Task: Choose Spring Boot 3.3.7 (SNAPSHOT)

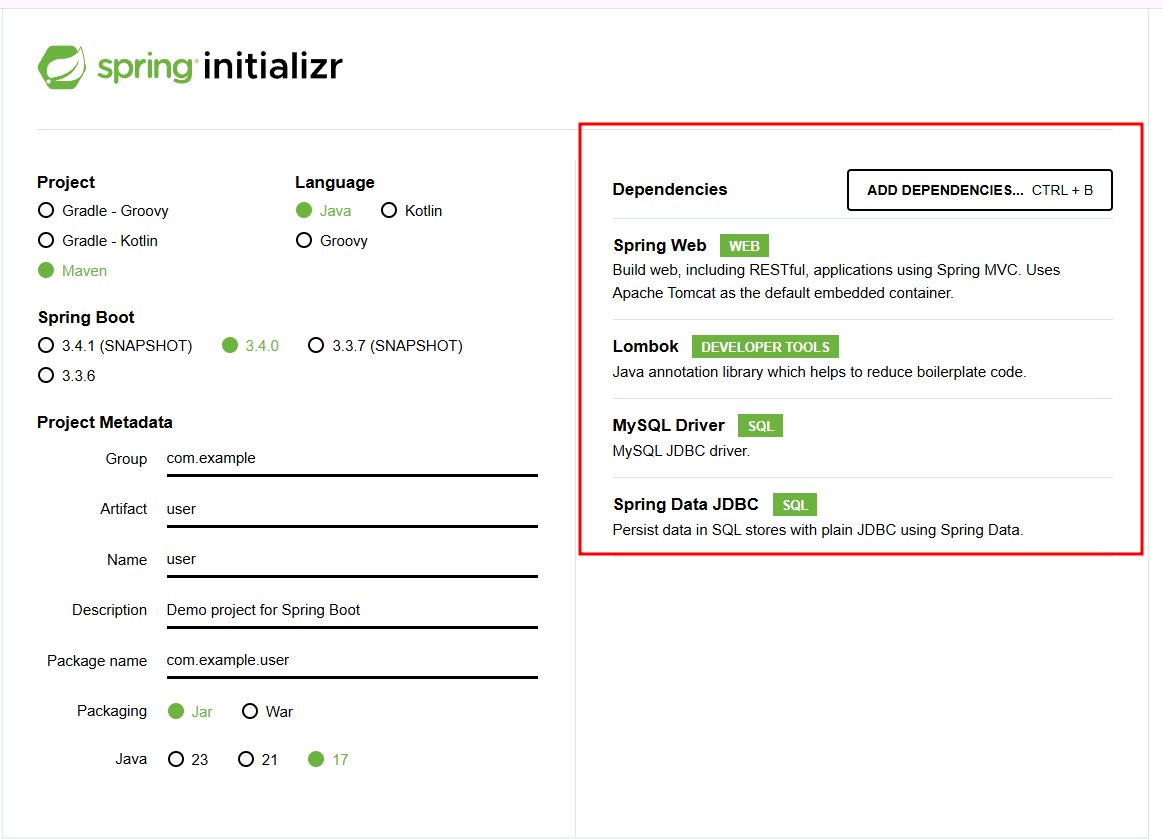Action: [x=386, y=346]
